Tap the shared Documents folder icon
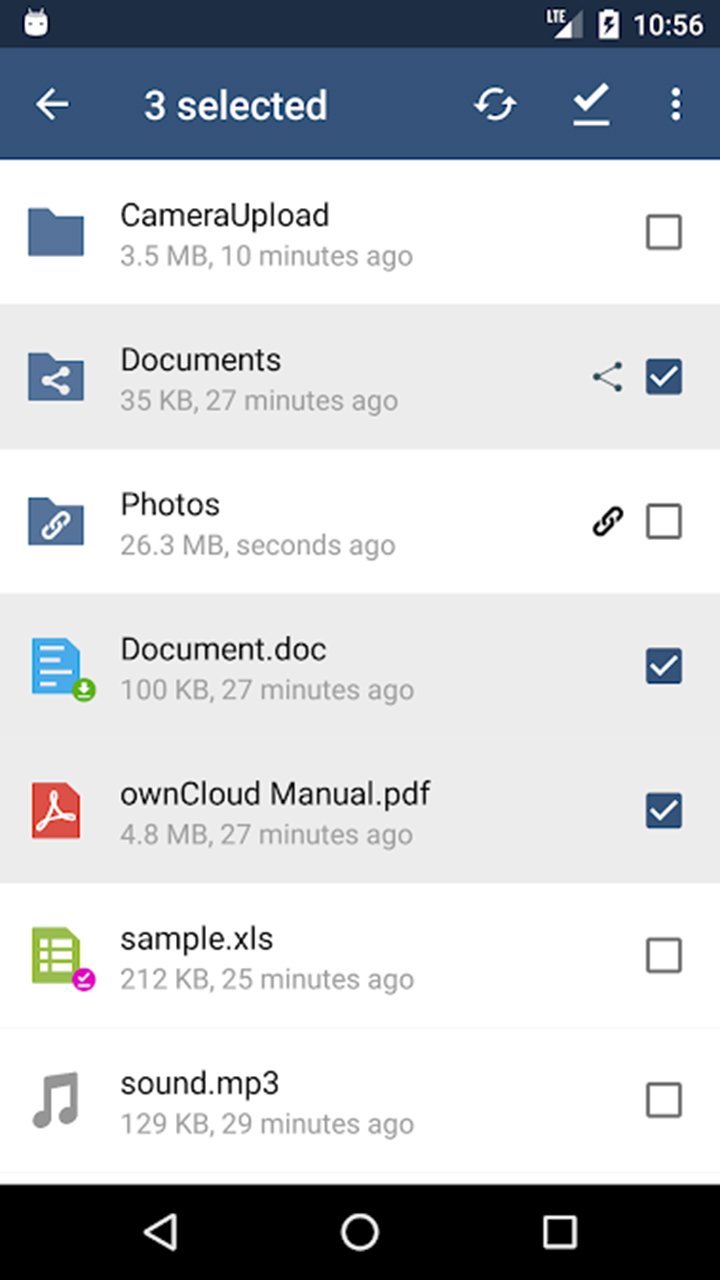 (x=56, y=377)
